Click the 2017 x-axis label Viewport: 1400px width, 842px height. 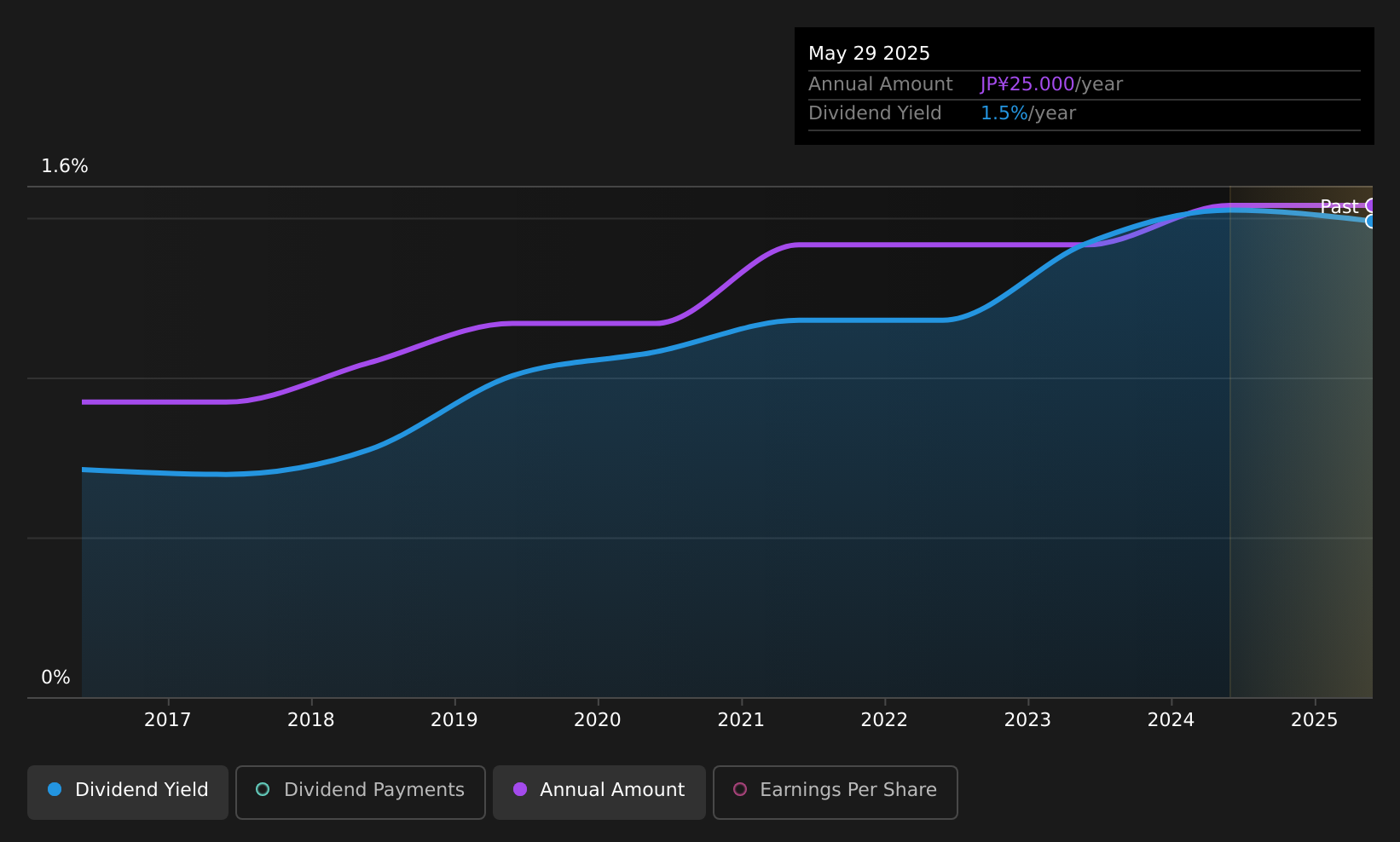168,720
